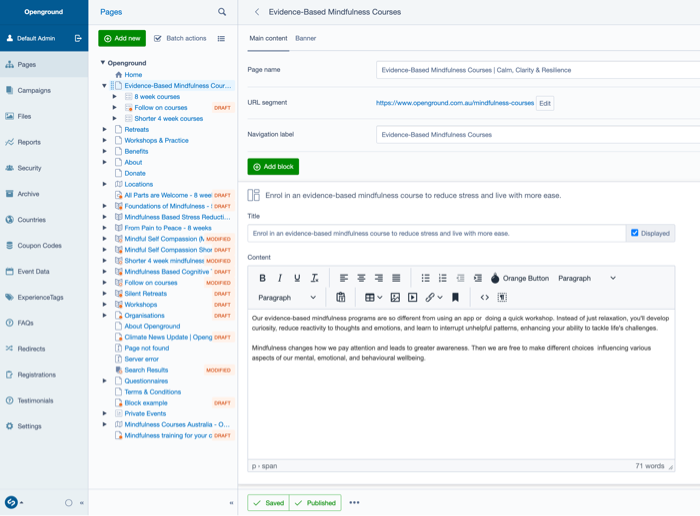
Task: Center align text in the editor
Action: pyautogui.click(x=361, y=278)
